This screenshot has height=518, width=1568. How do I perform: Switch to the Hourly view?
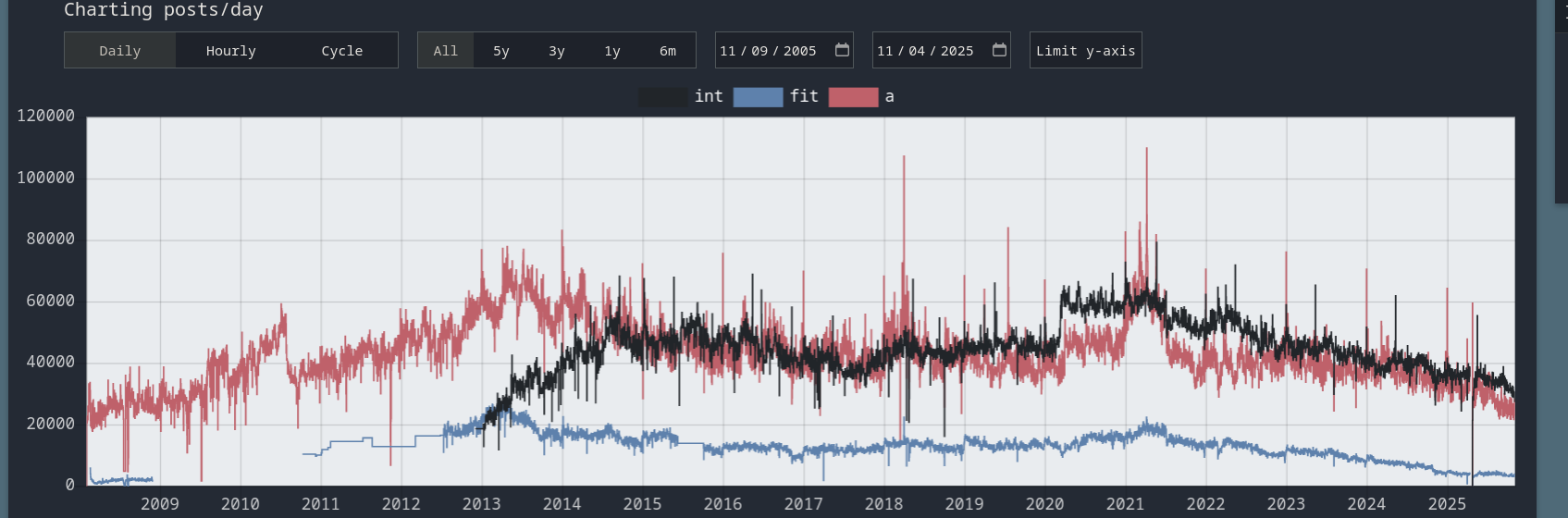231,51
